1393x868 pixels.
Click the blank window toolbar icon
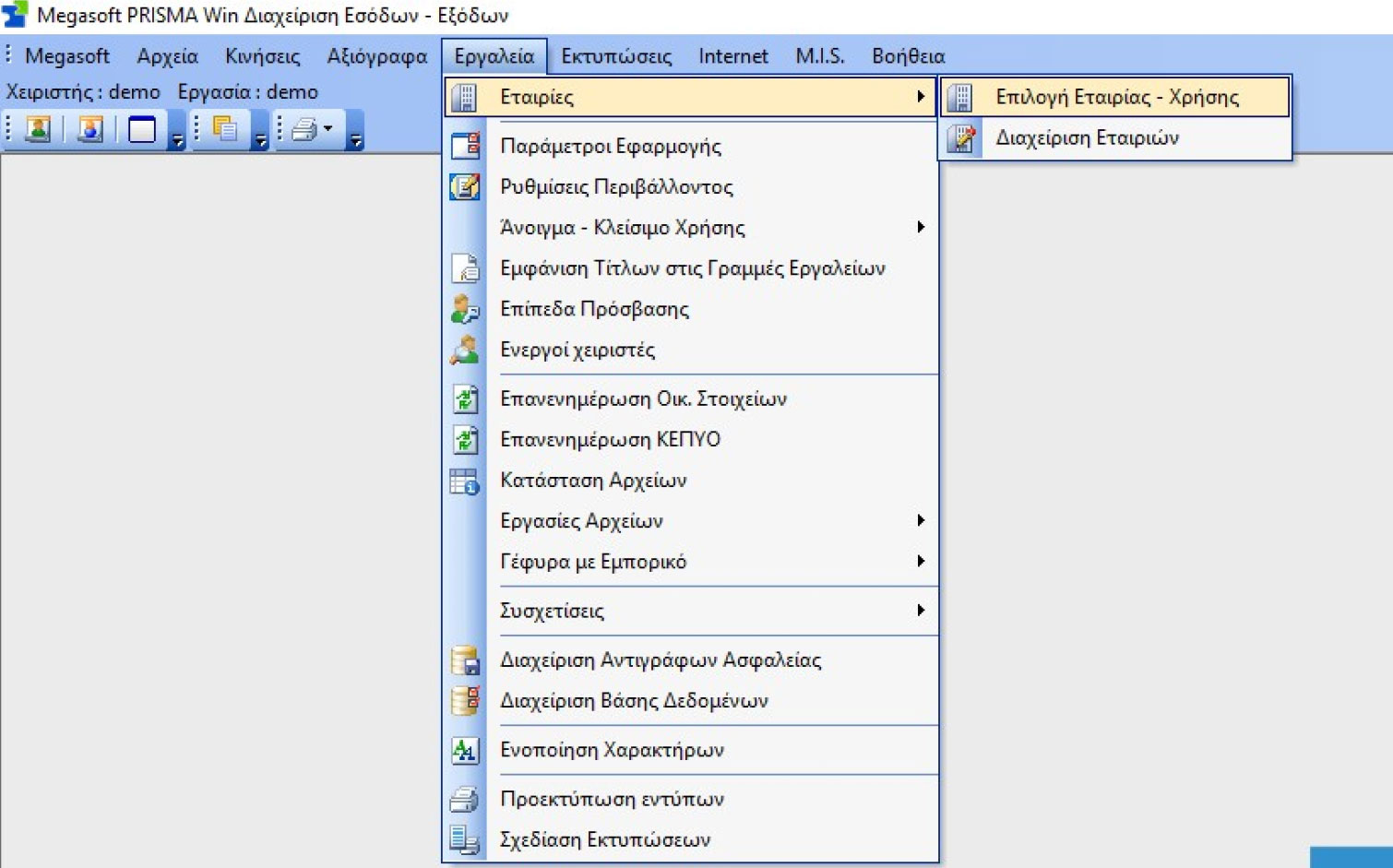(x=142, y=129)
